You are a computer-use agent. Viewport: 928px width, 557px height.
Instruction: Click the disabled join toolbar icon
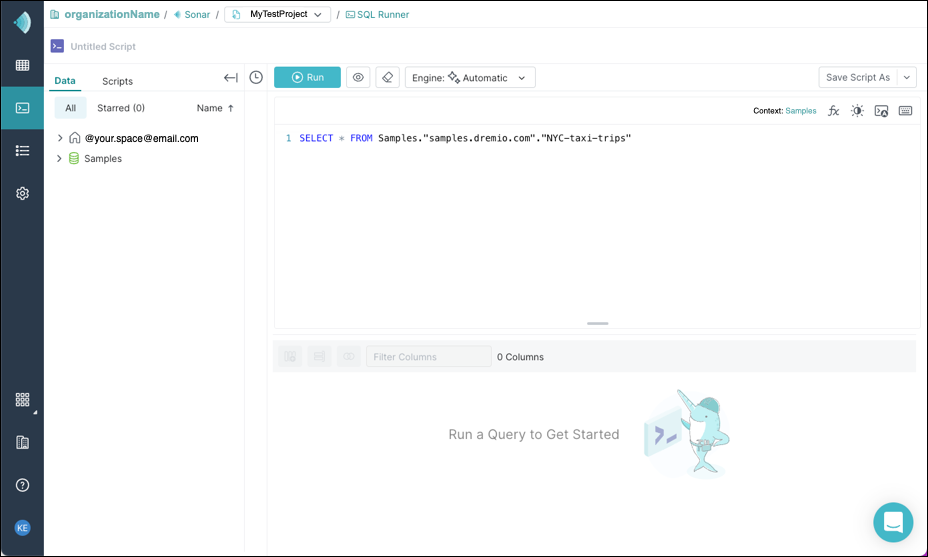point(349,356)
